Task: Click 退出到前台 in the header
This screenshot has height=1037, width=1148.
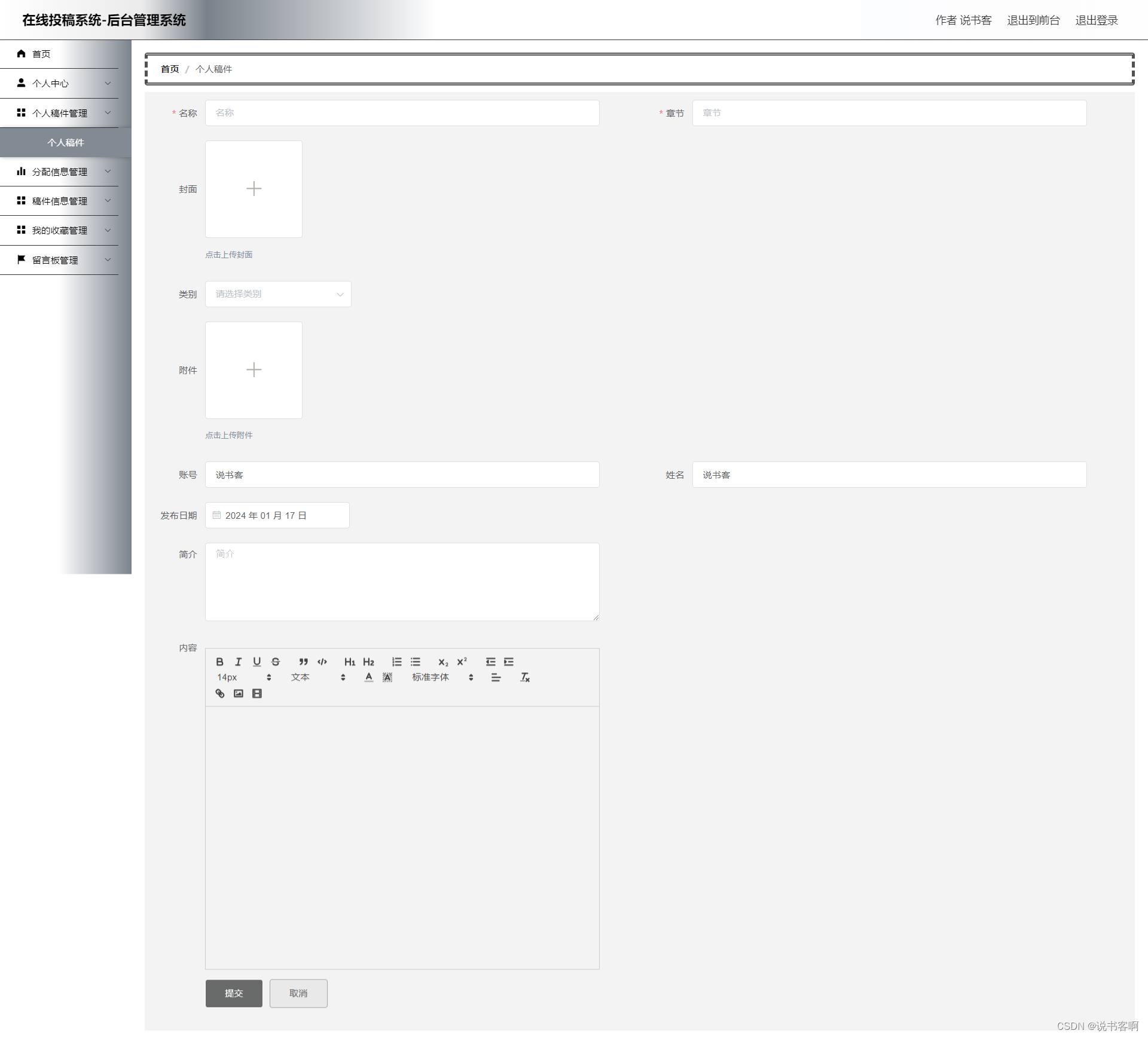Action: pyautogui.click(x=1033, y=20)
